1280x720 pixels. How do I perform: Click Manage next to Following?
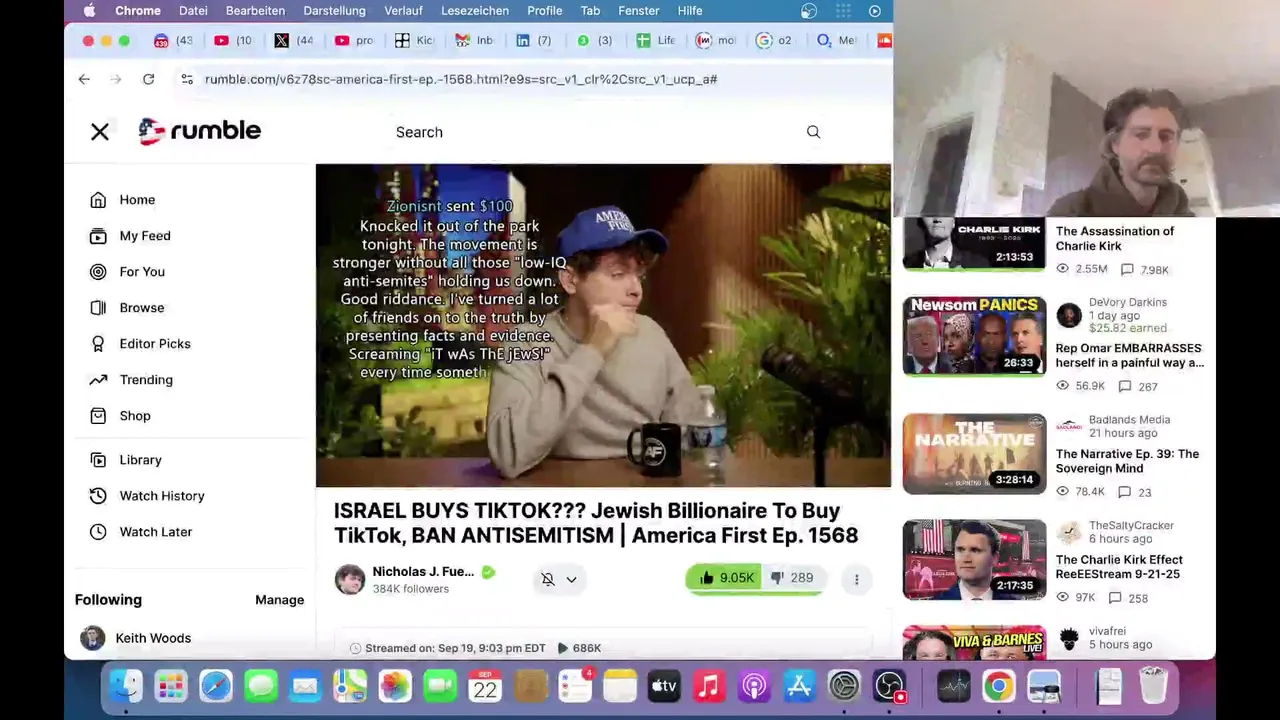(279, 600)
